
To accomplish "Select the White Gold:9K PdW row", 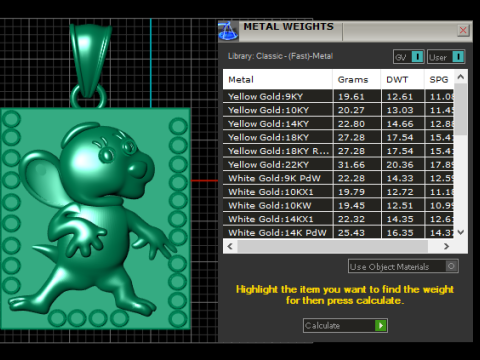I will (x=338, y=178).
